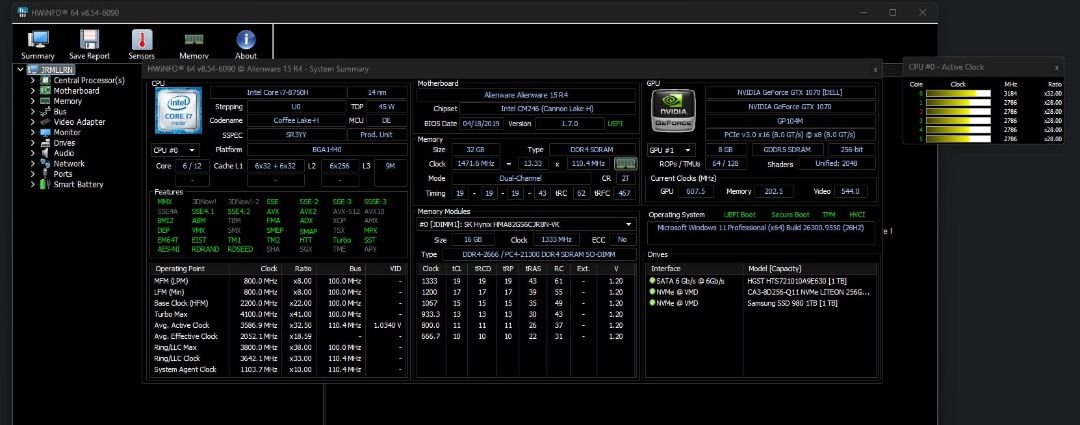Open the memory module #0 [JDIMM1] dropdown
This screenshot has height=425, width=1080.
(x=526, y=225)
